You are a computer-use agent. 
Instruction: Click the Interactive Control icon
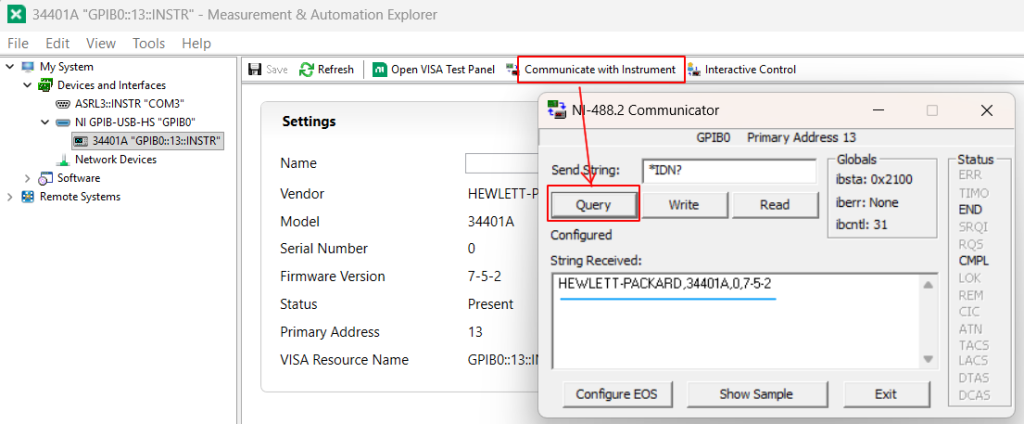tap(694, 69)
